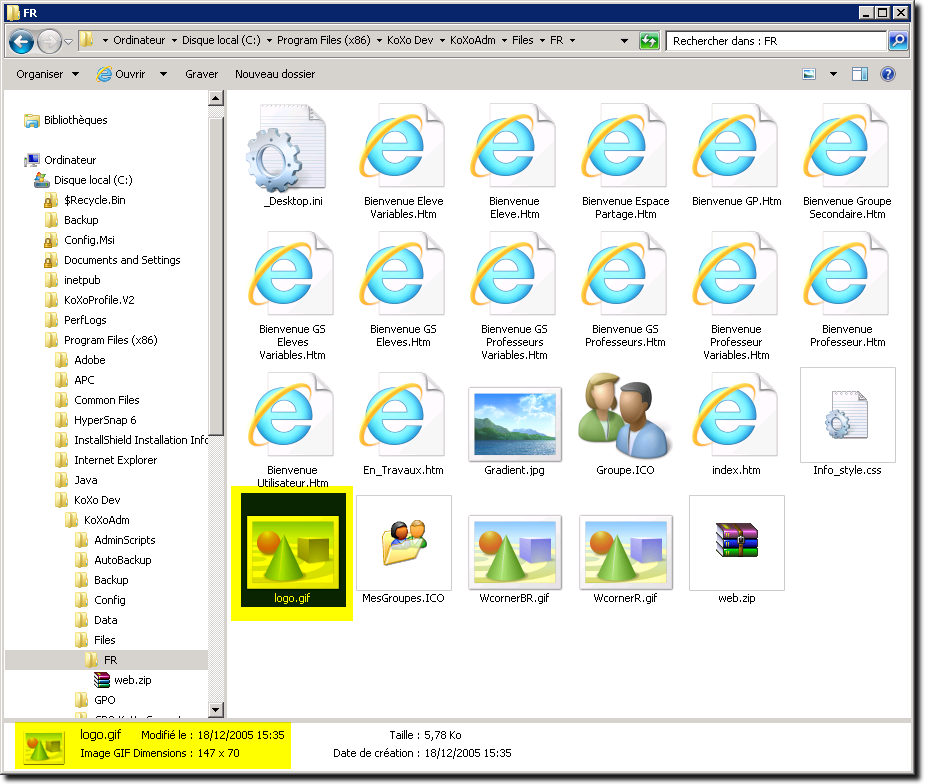
Task: Select Bienvenue Eleve.Htm file icon
Action: [514, 147]
